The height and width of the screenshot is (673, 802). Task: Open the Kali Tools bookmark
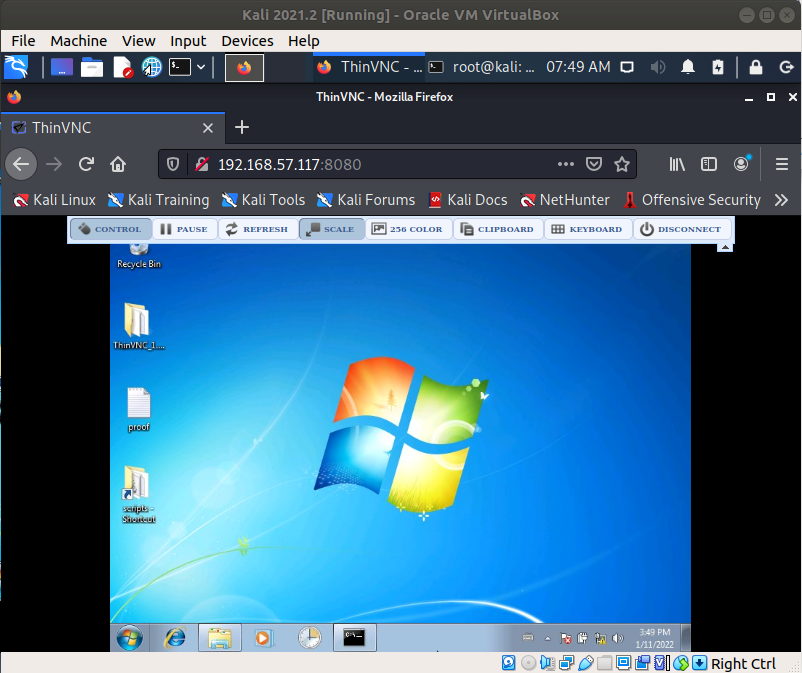coord(263,200)
